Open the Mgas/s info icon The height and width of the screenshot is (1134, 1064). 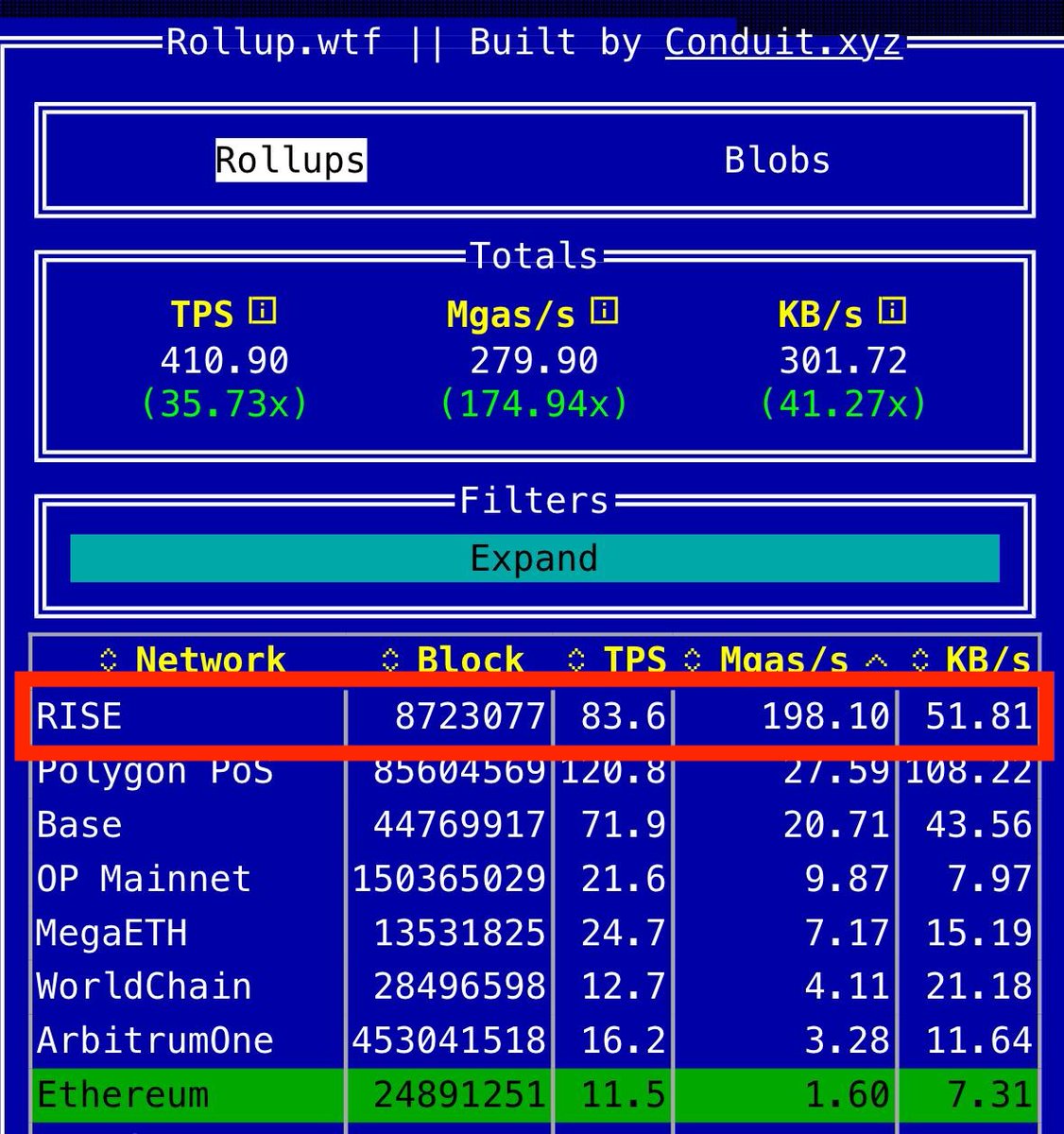pos(605,311)
